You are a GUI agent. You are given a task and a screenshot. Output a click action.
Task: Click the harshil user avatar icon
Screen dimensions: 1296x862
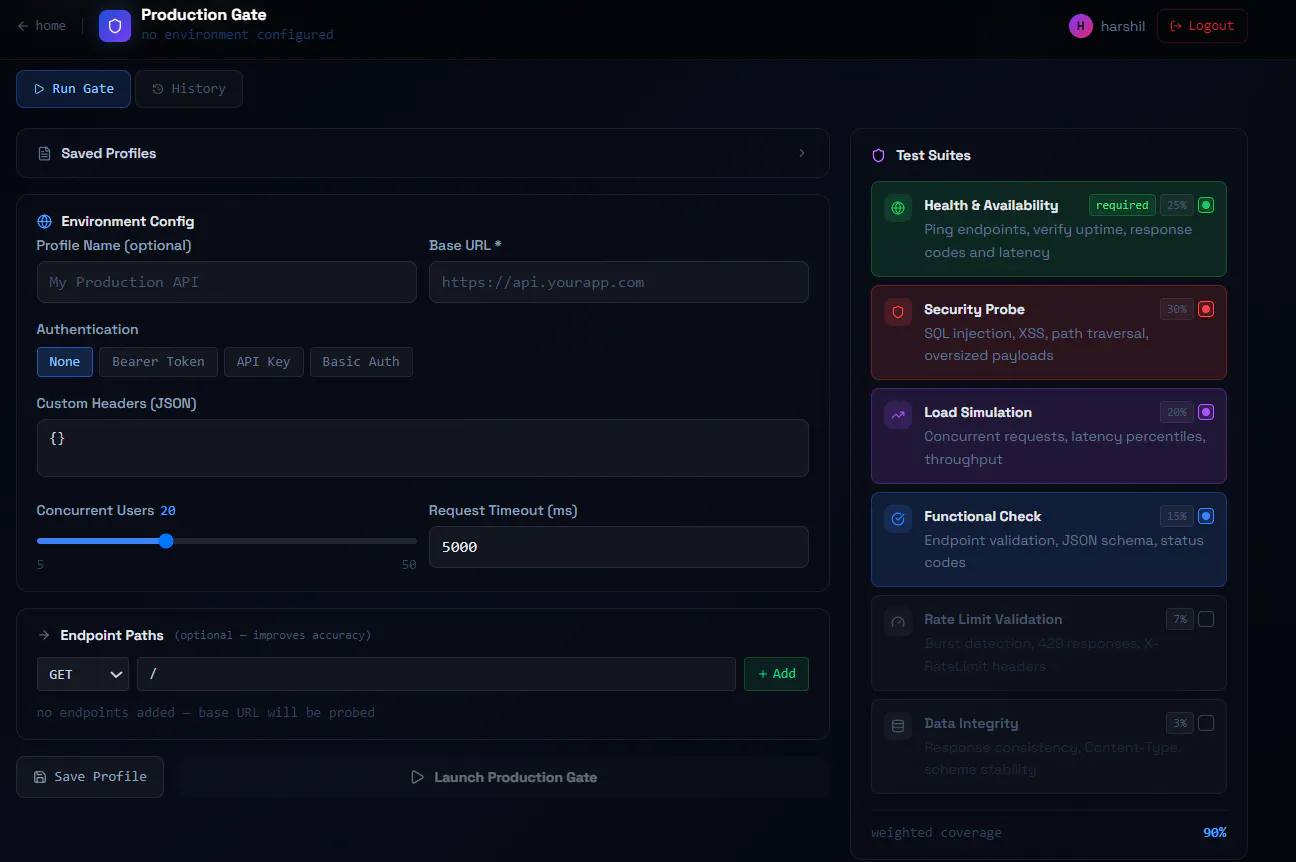click(1080, 26)
